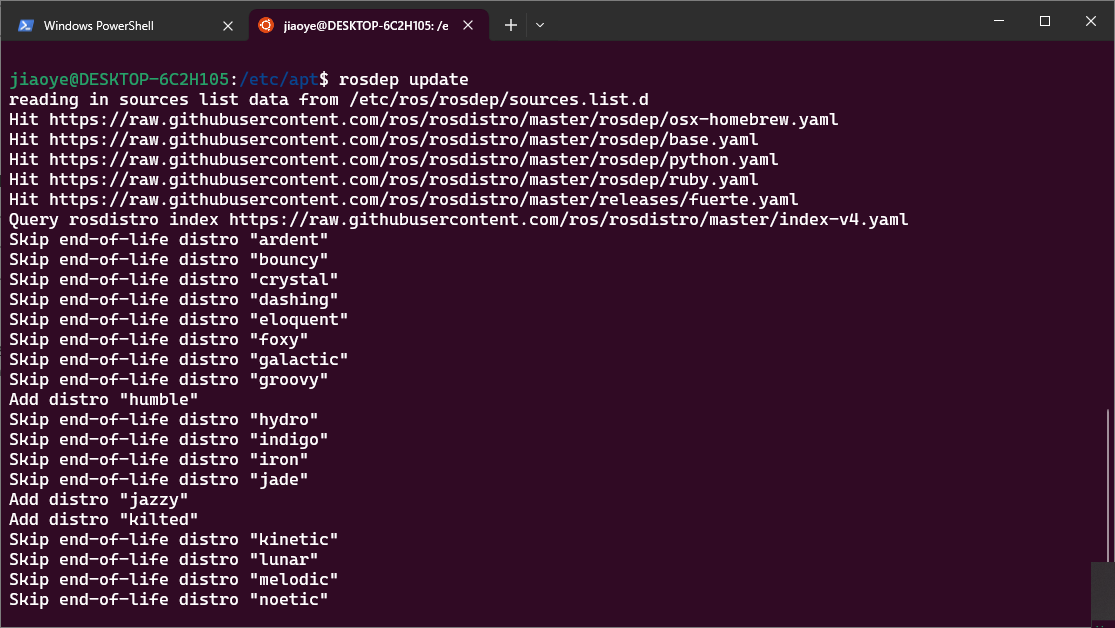Select the jiaoye@DESKTOP-6C2H105 tab title
1115x628 pixels.
[x=365, y=25]
